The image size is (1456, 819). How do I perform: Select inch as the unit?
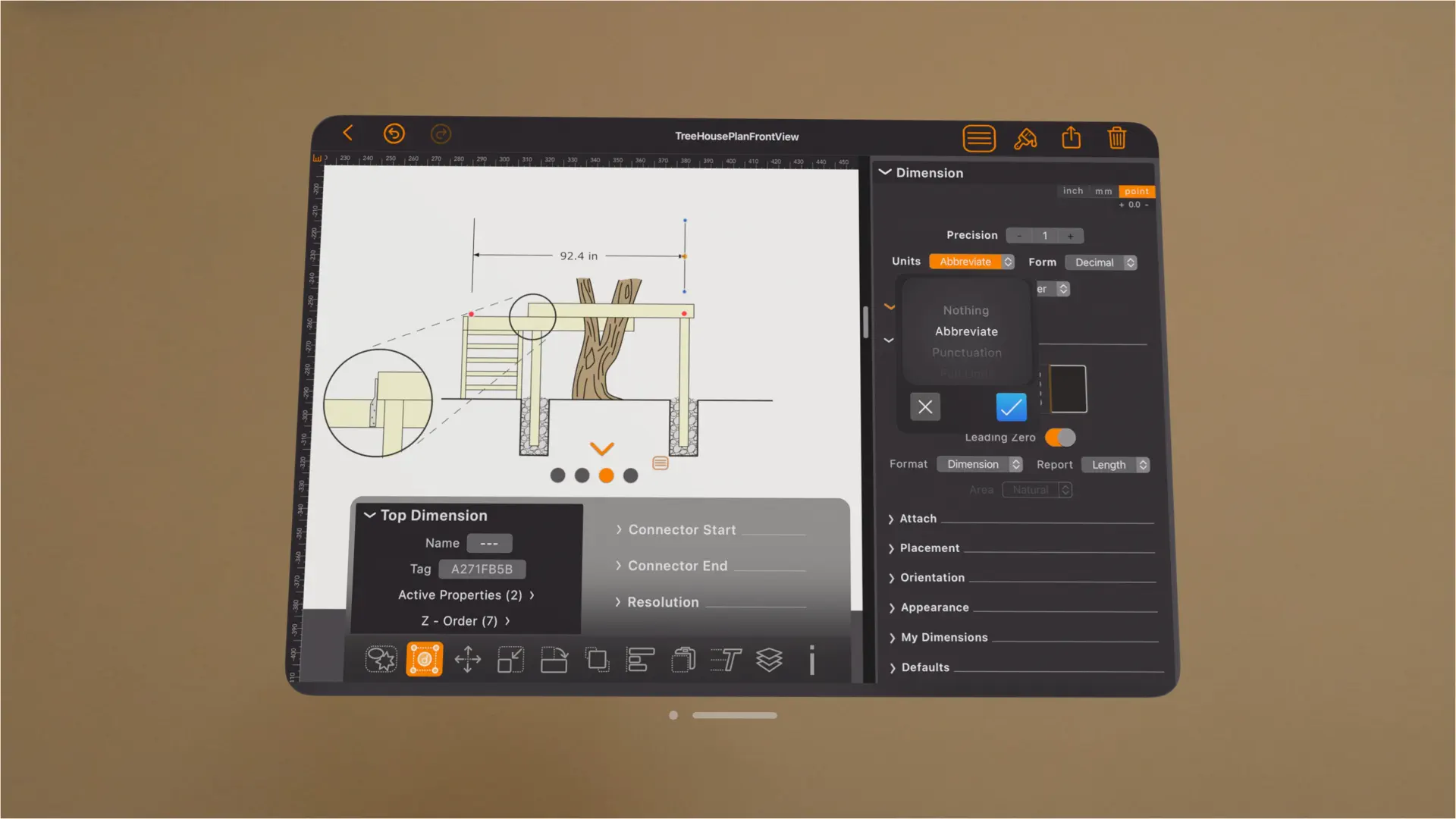(1072, 190)
